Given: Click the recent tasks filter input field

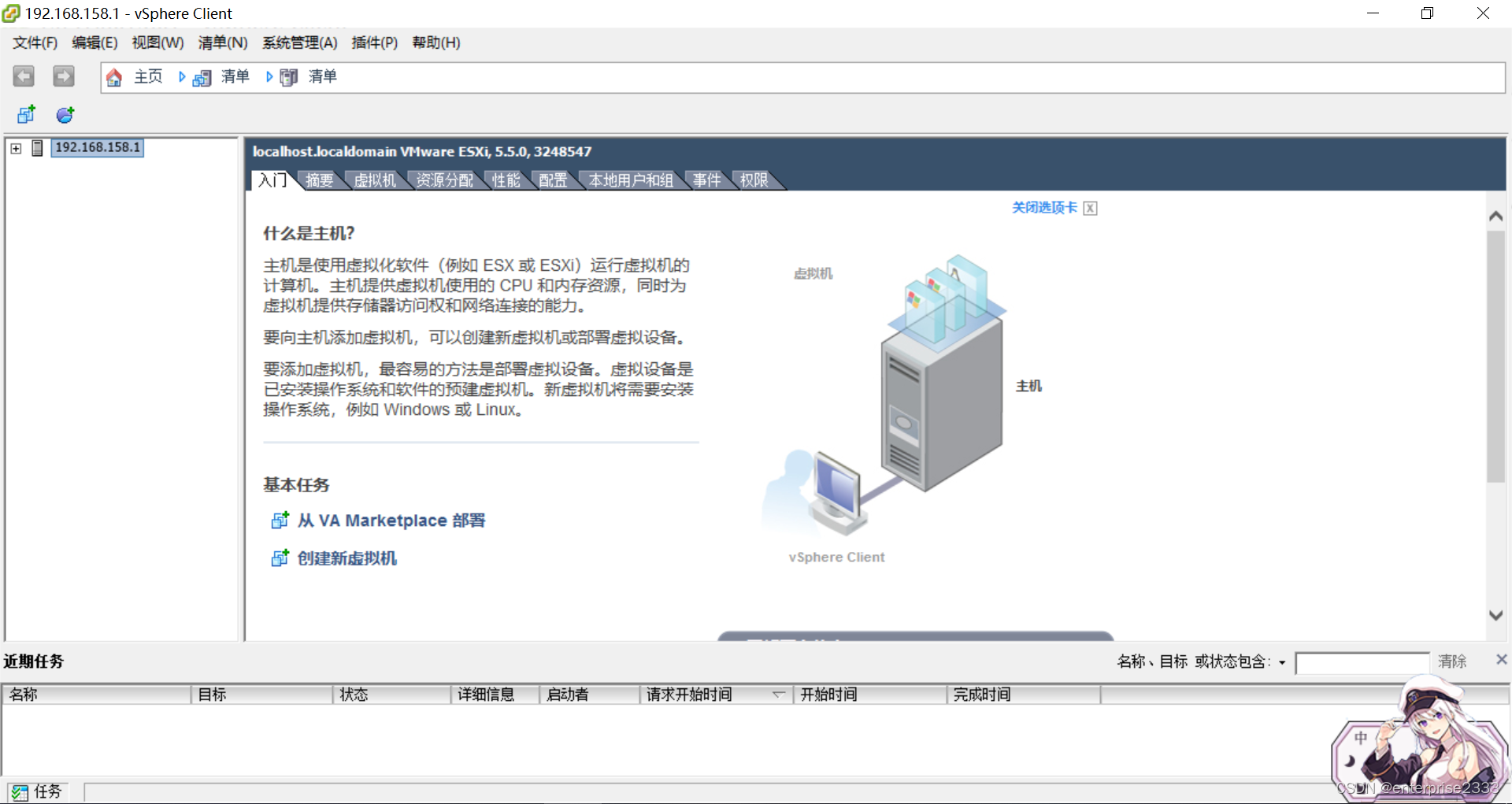Looking at the screenshot, I should click(x=1362, y=663).
